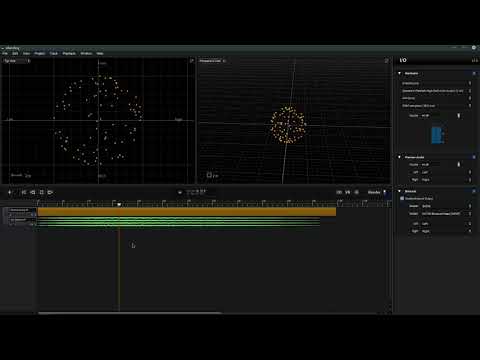Click the corner icon of the top view pane
Image resolution: width=480 pixels, height=360 pixels.
192,61
